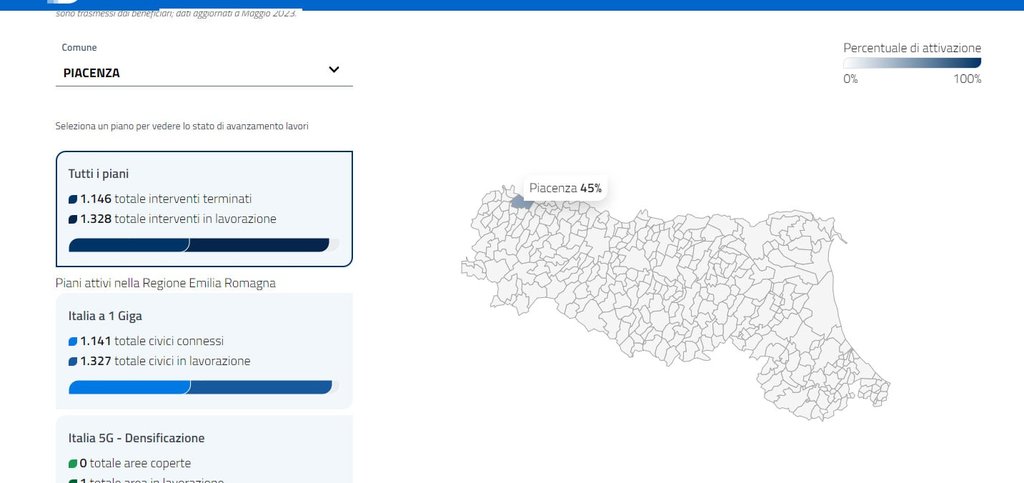Click the highlighted Piacenza municipality on the map
Viewport: 1024px width, 483px height.
tap(521, 201)
